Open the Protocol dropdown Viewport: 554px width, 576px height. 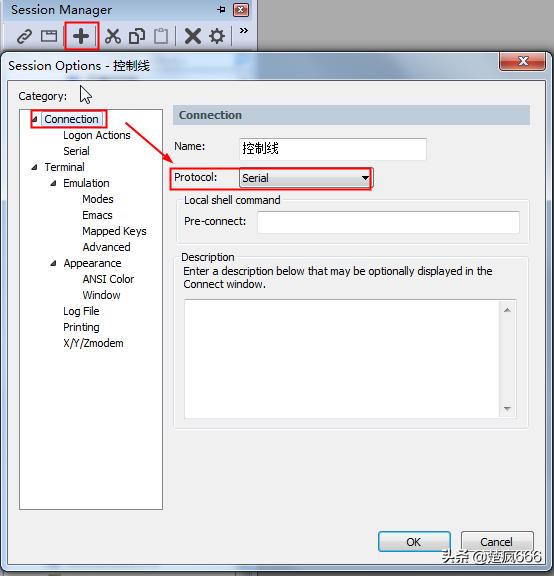[x=306, y=178]
